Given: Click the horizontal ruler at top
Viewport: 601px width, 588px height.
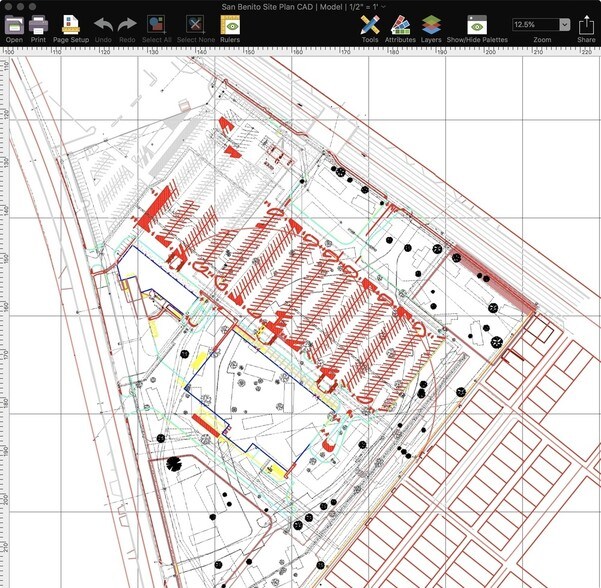Looking at the screenshot, I should pyautogui.click(x=300, y=52).
